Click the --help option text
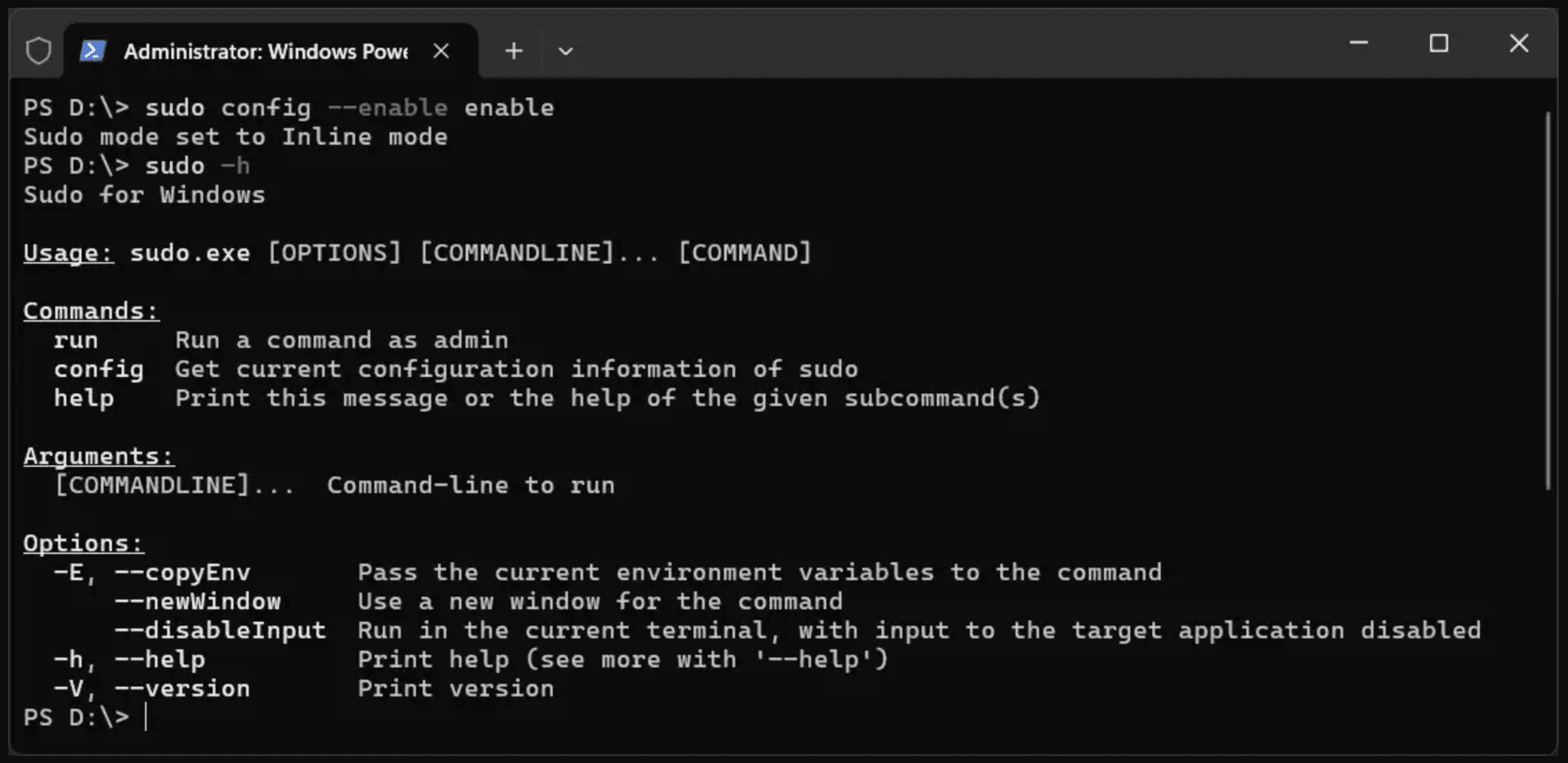1568x763 pixels. click(161, 659)
